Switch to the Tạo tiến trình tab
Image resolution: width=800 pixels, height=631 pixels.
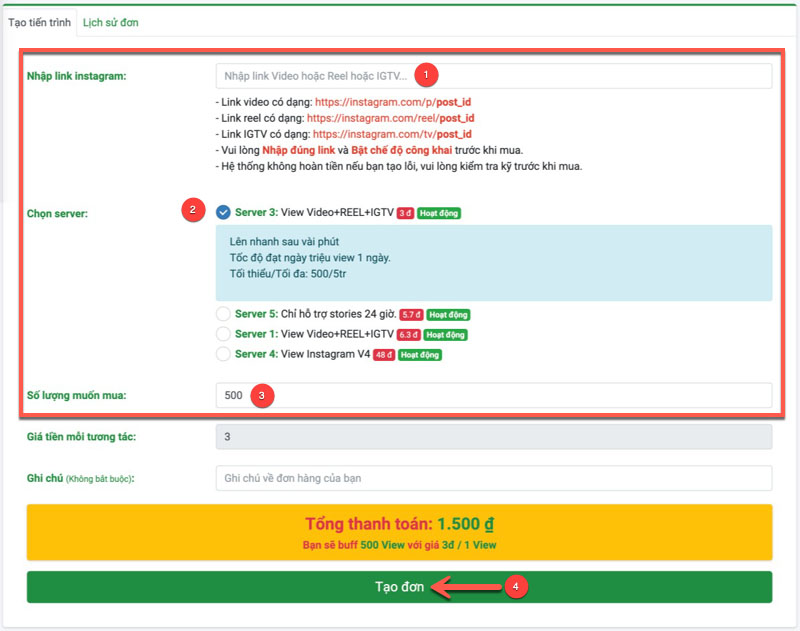coord(39,22)
